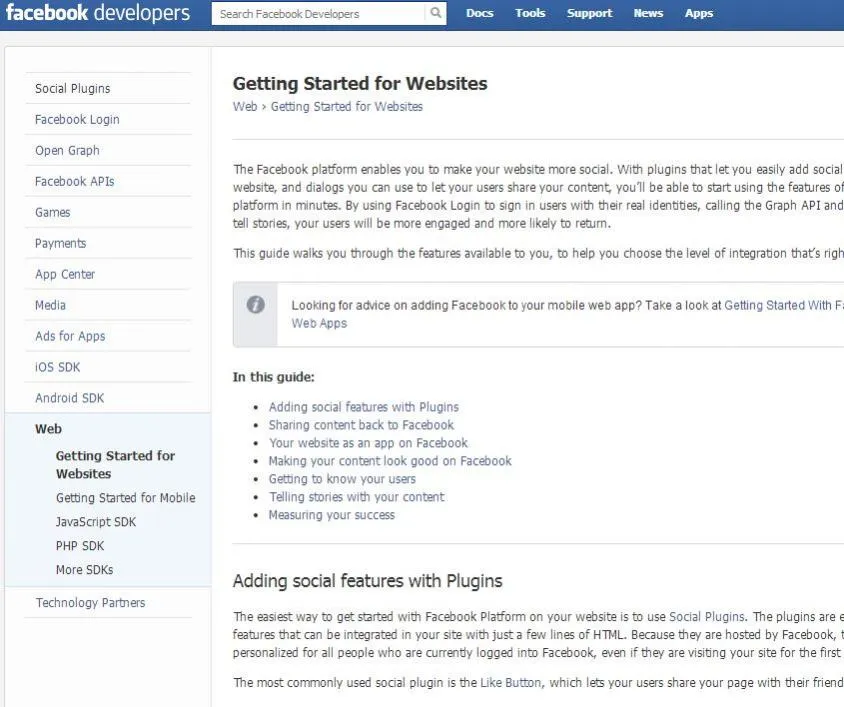Open the Apps menu

click(x=699, y=13)
